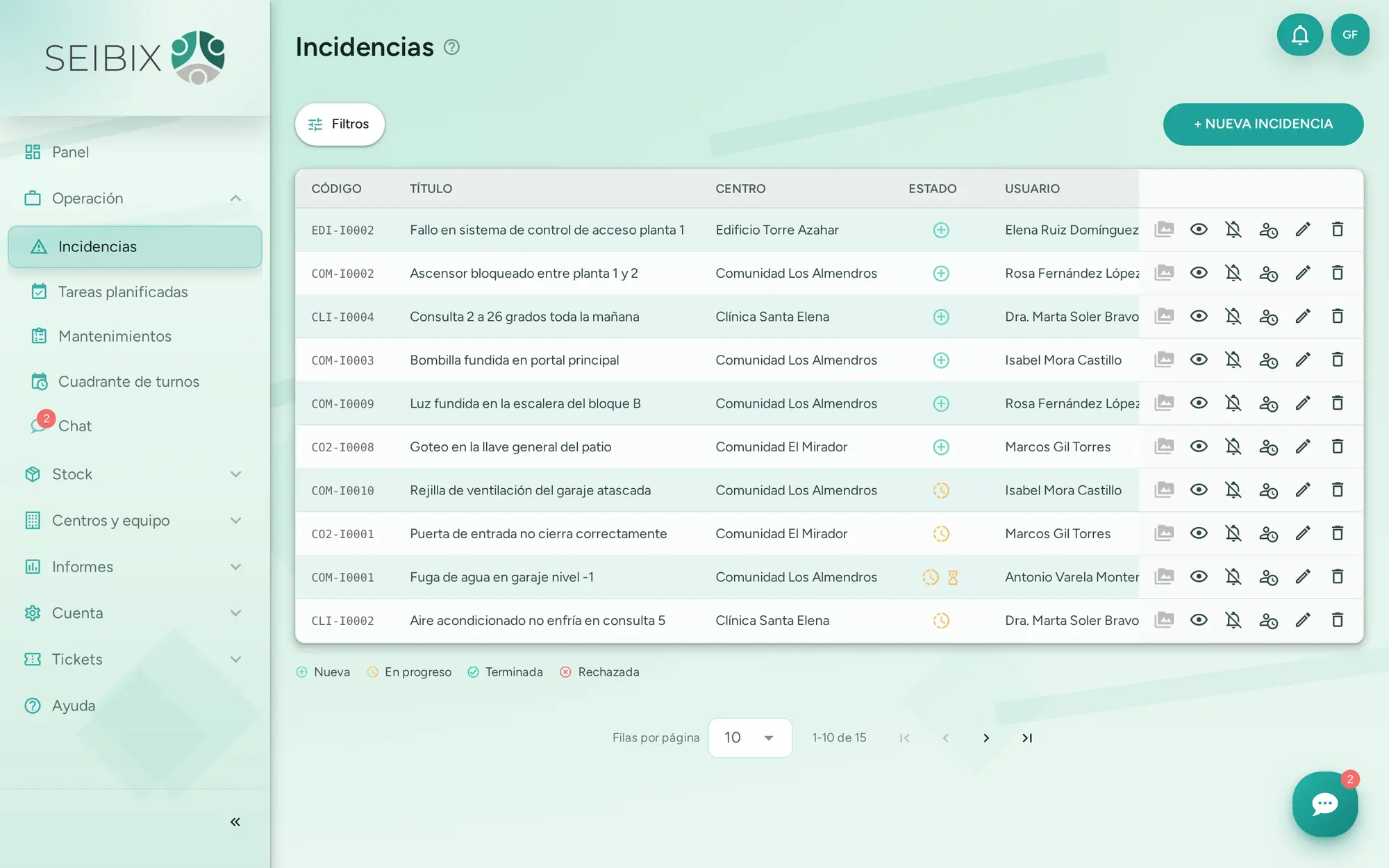This screenshot has width=1389, height=868.
Task: Open the GF user avatar menu
Action: tap(1349, 35)
